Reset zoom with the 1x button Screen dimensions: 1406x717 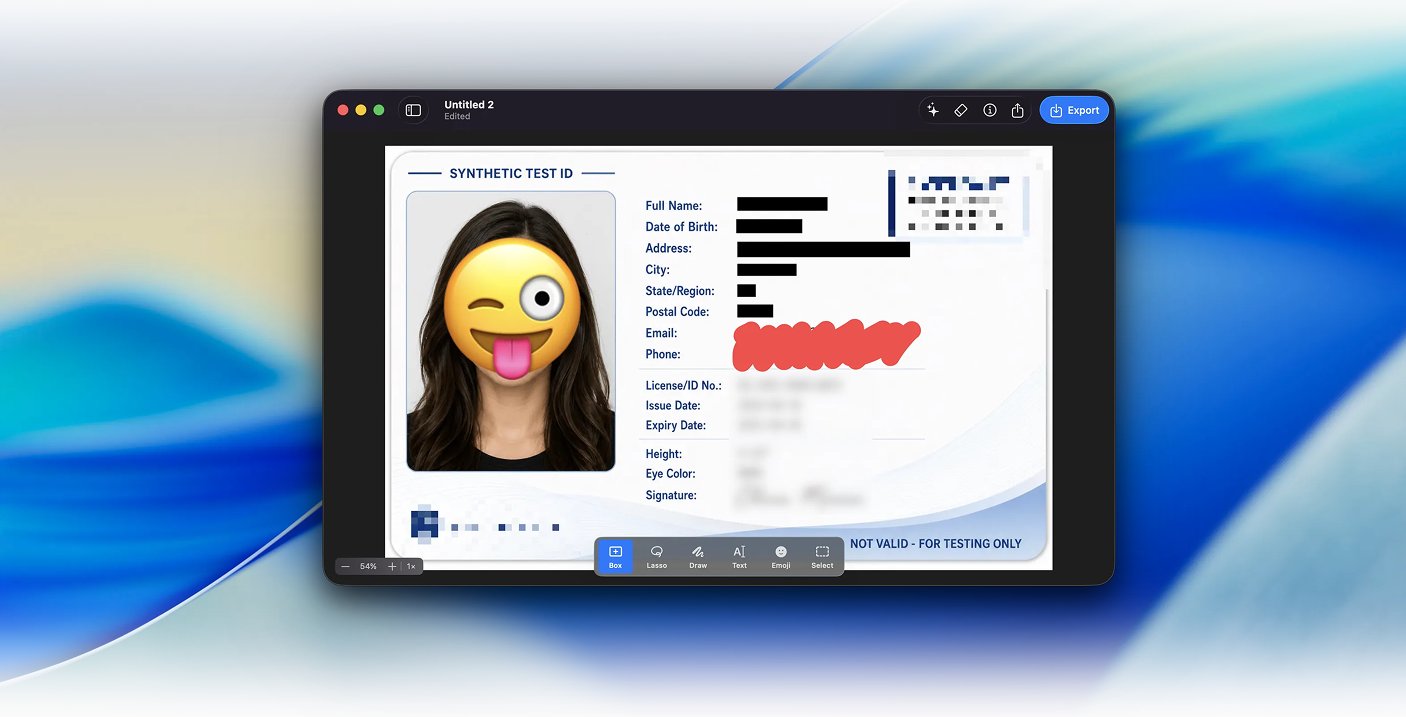pyautogui.click(x=411, y=566)
